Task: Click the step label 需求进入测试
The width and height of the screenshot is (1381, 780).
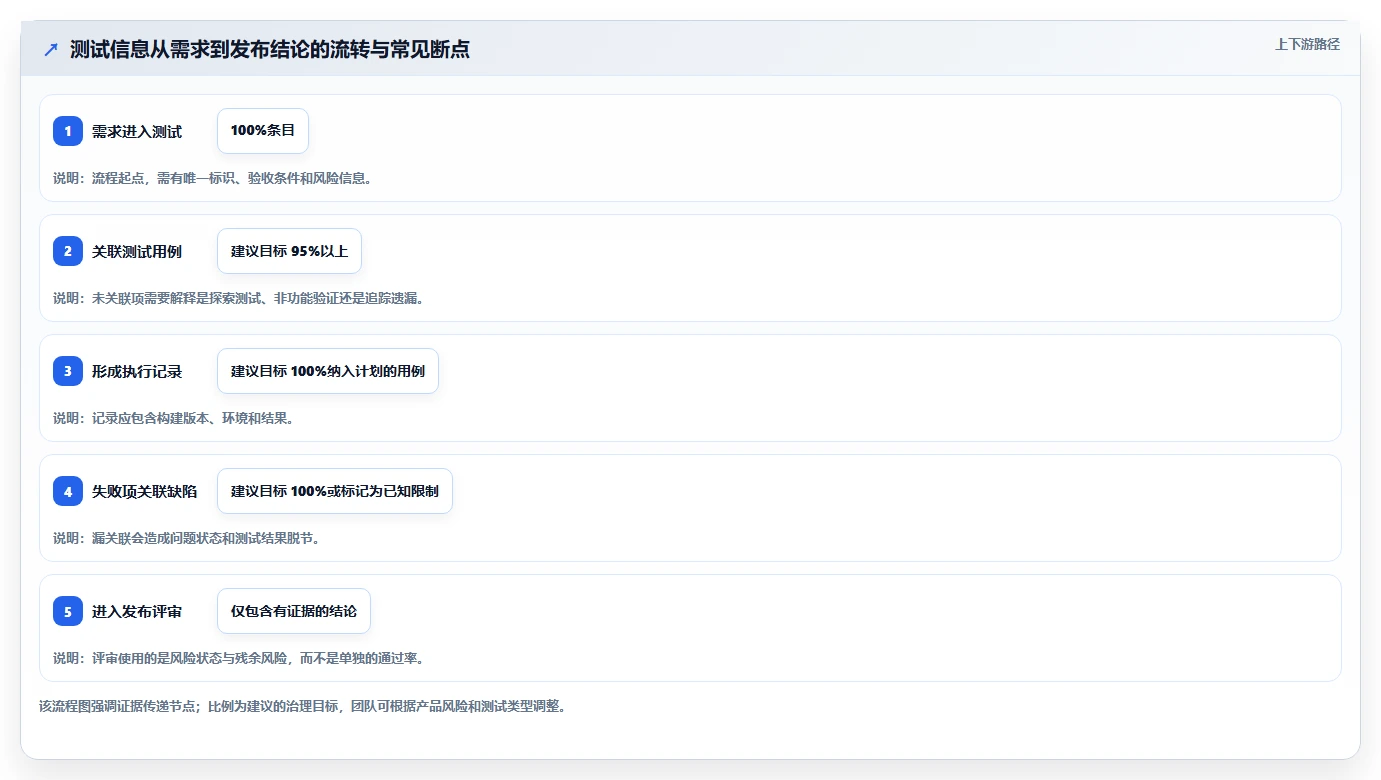Action: pyautogui.click(x=137, y=132)
